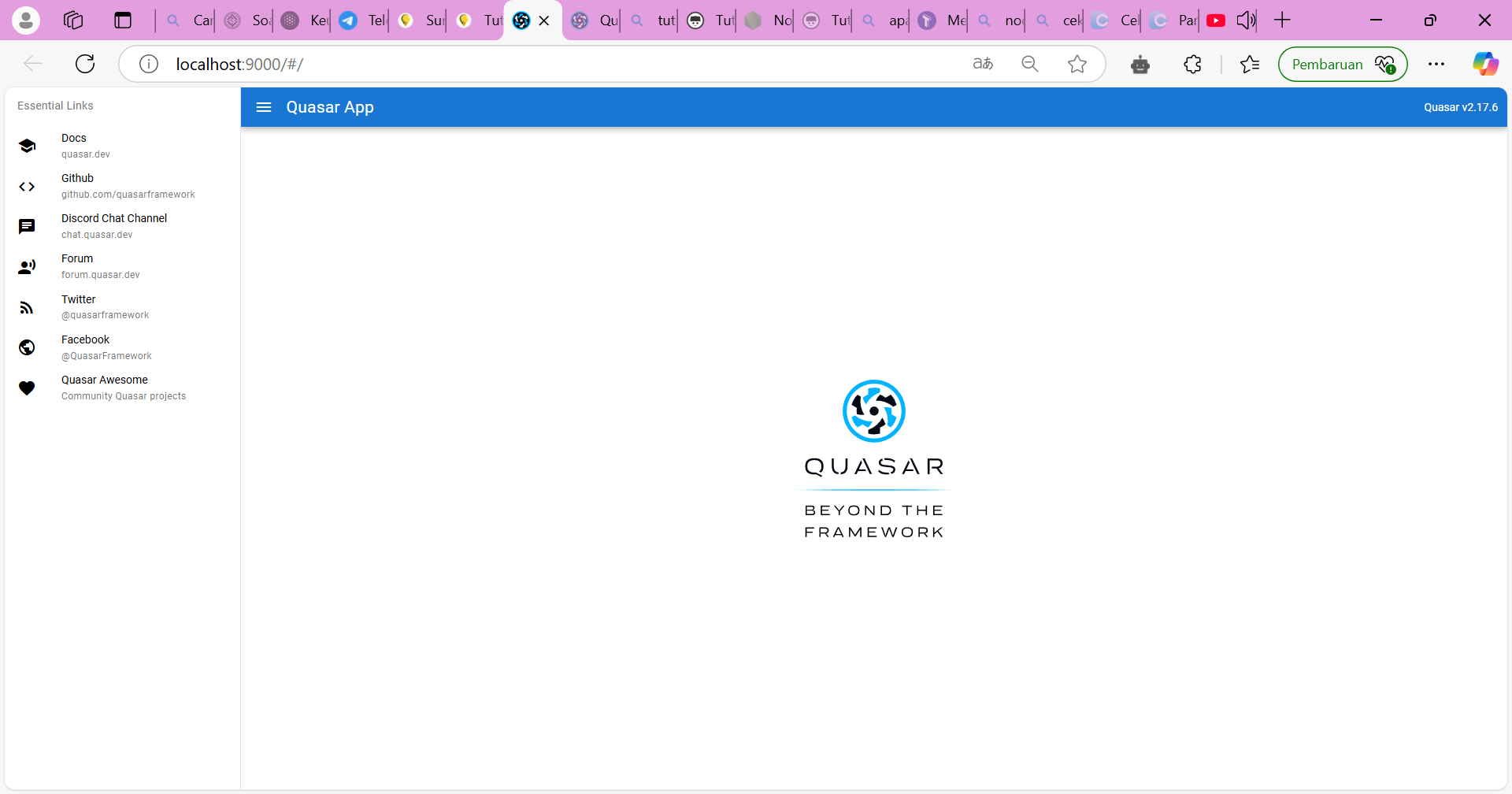Open Discord Chat Channel link

(x=122, y=226)
